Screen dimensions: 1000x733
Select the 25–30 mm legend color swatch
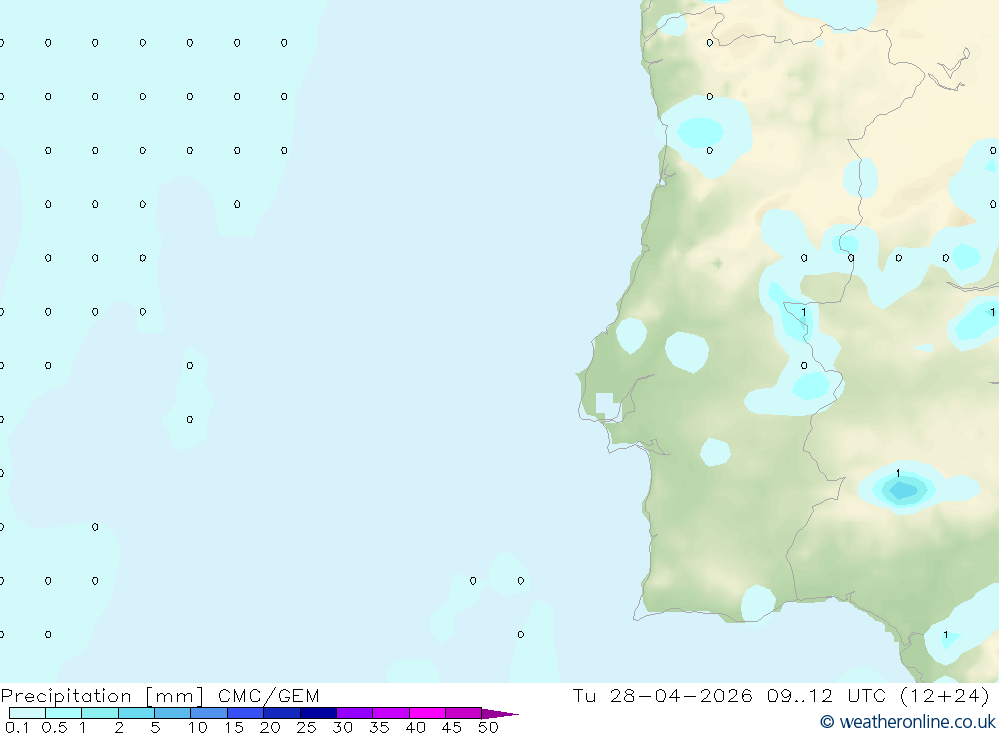click(318, 713)
